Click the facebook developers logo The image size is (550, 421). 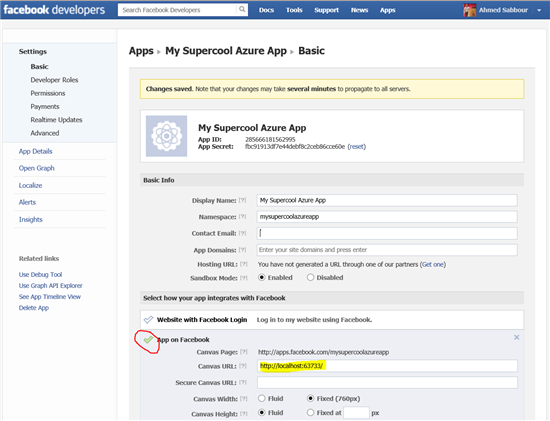tap(54, 10)
